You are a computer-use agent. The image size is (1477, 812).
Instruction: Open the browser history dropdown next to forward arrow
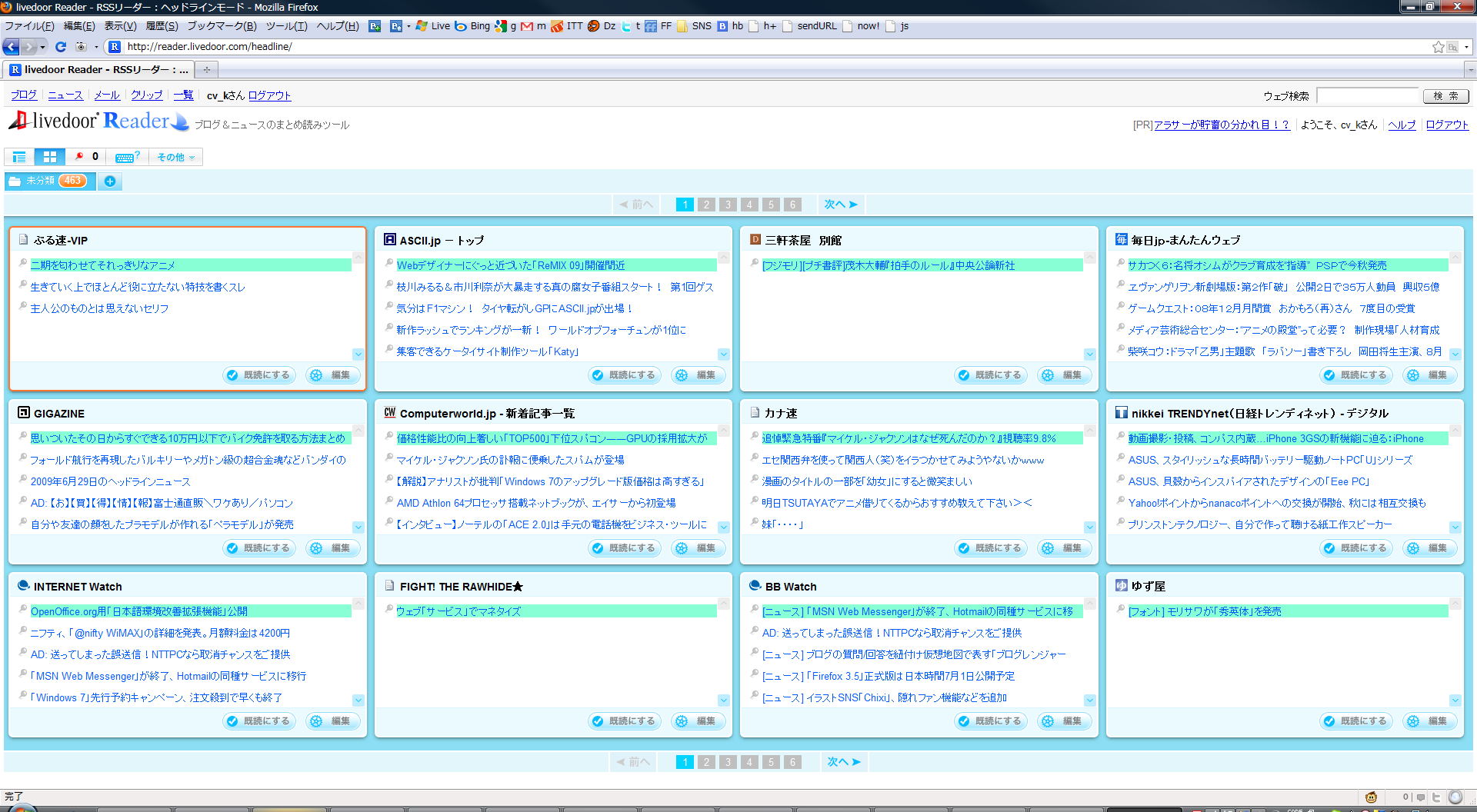pyautogui.click(x=42, y=47)
